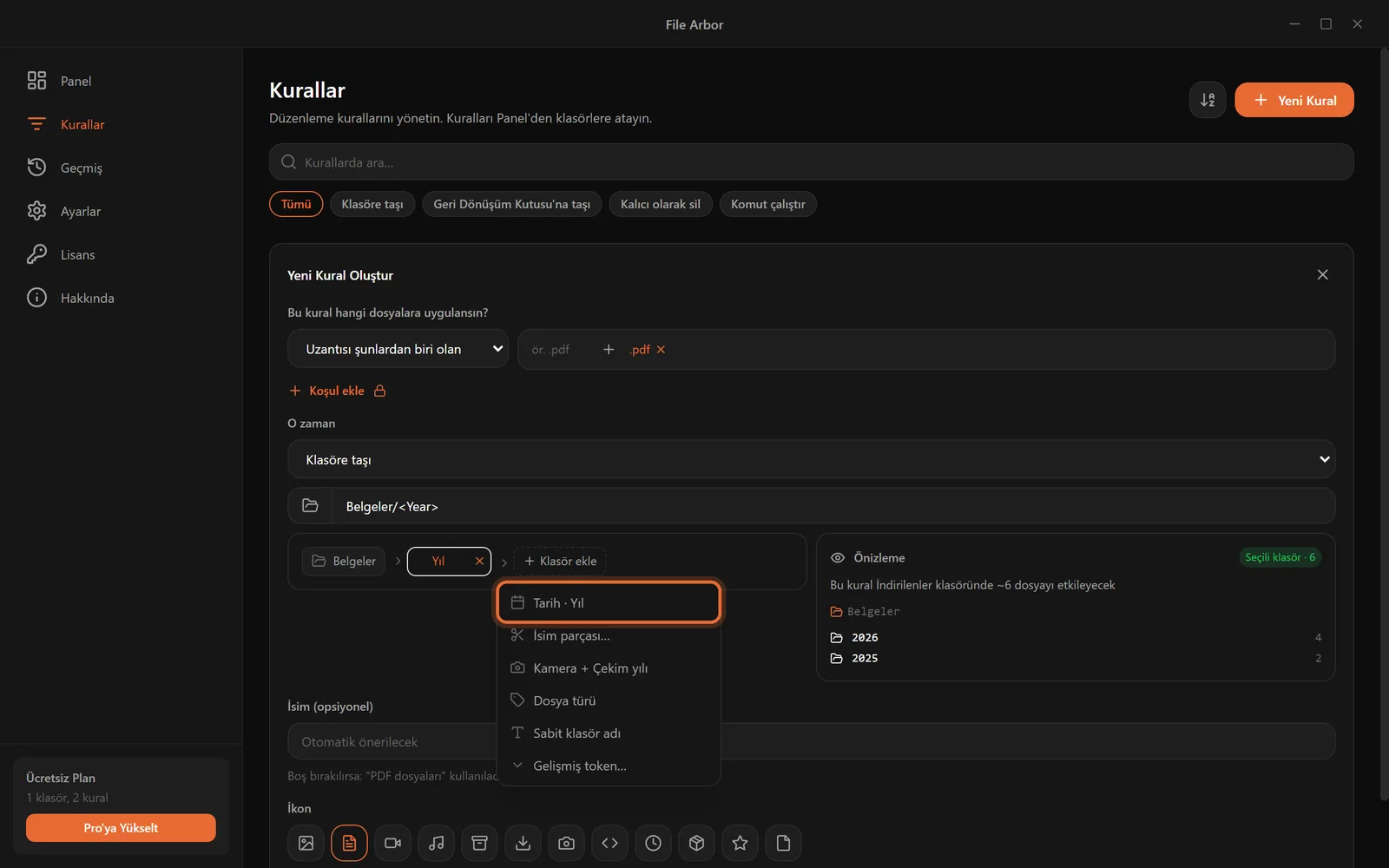Choose İsim parçası… menu option

click(609, 635)
